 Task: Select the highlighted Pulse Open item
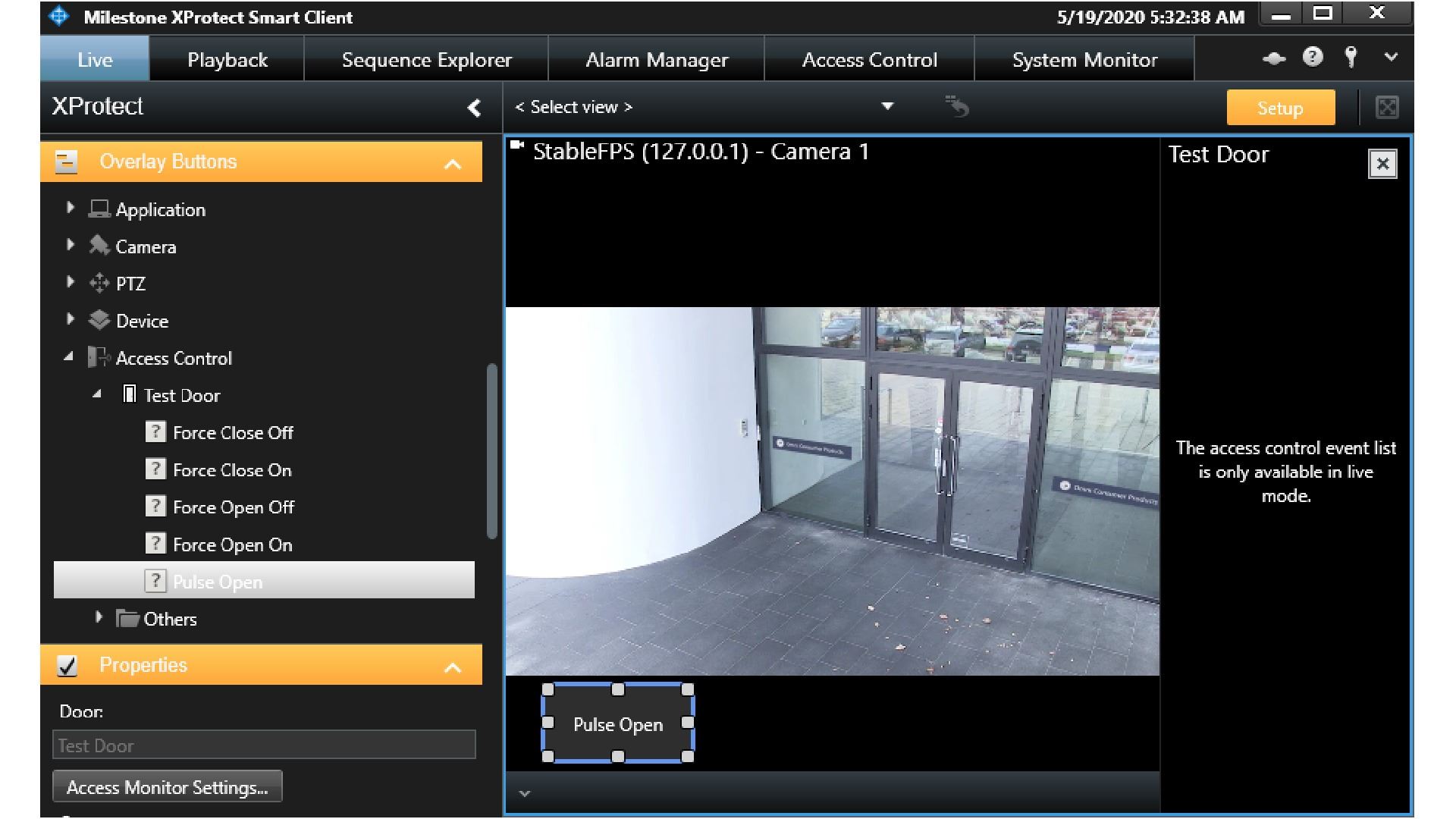pyautogui.click(x=264, y=580)
